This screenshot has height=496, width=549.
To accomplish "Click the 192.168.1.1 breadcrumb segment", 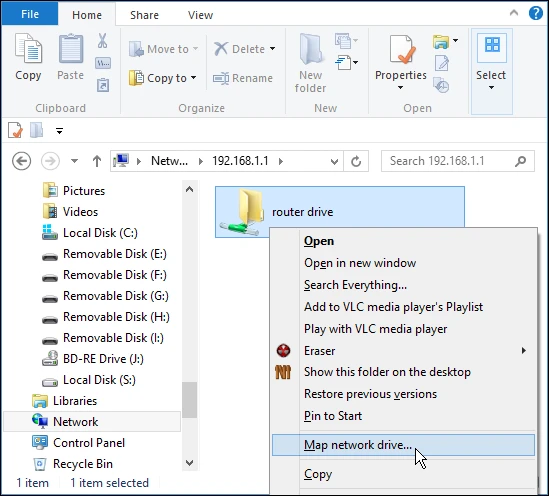I will coord(240,161).
